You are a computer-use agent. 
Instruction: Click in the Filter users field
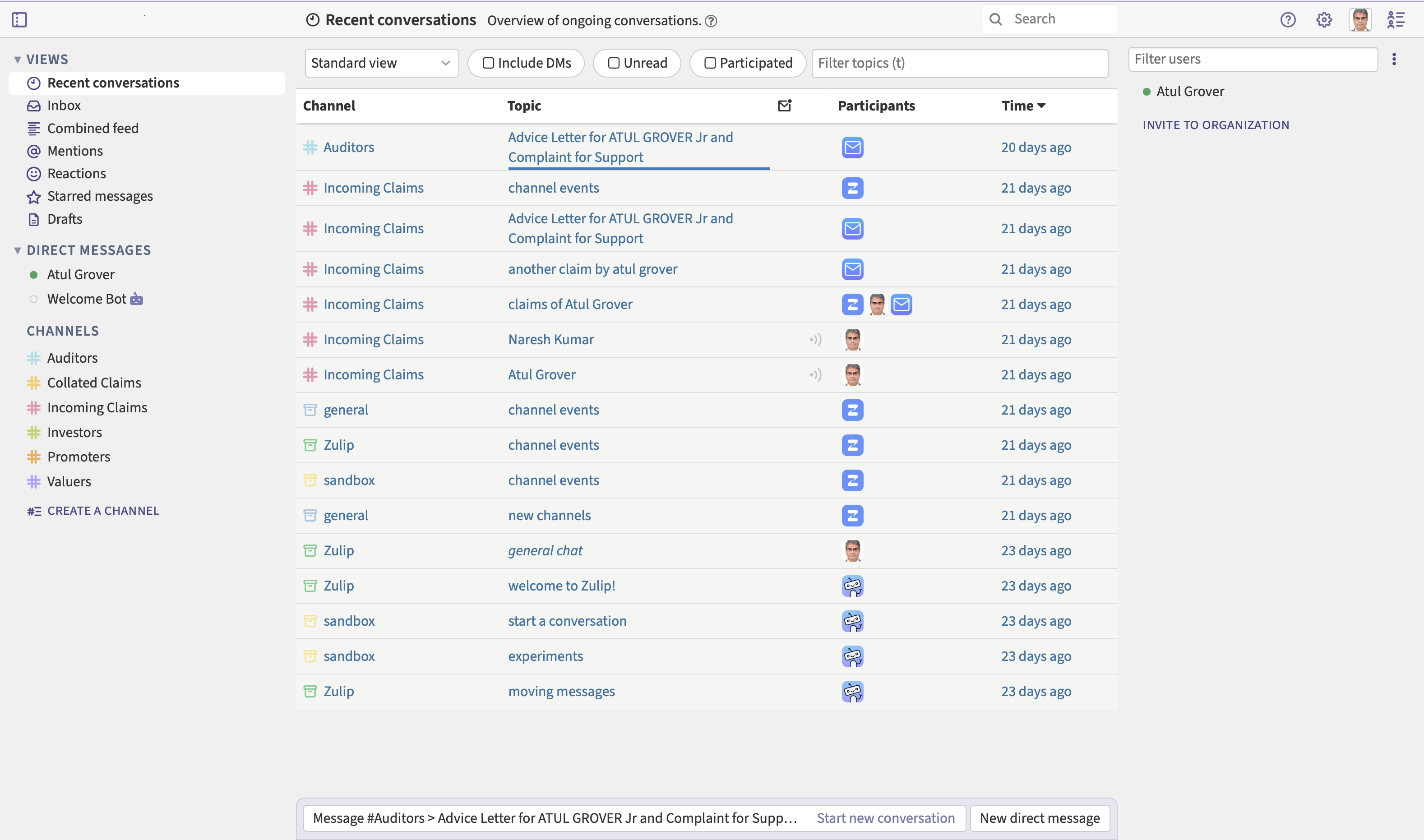click(1253, 59)
